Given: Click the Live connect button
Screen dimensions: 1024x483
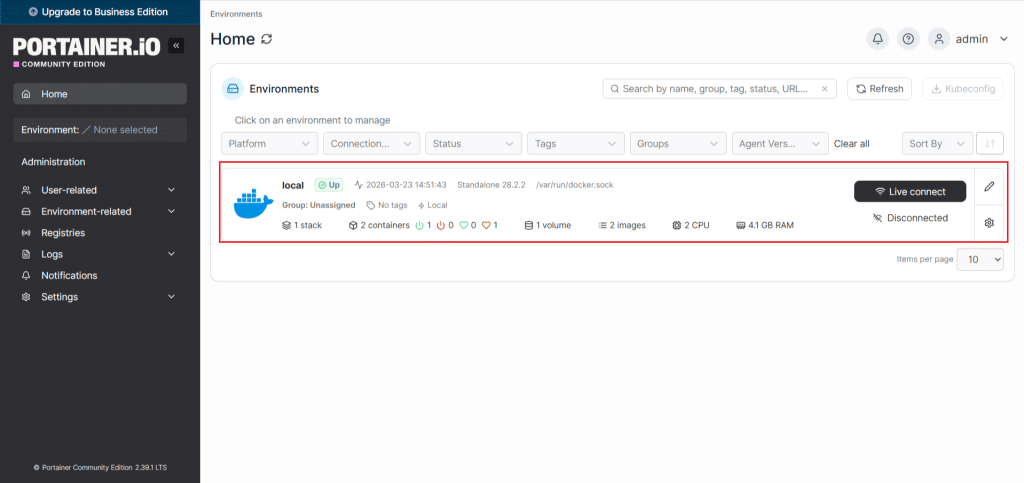Looking at the screenshot, I should (910, 192).
